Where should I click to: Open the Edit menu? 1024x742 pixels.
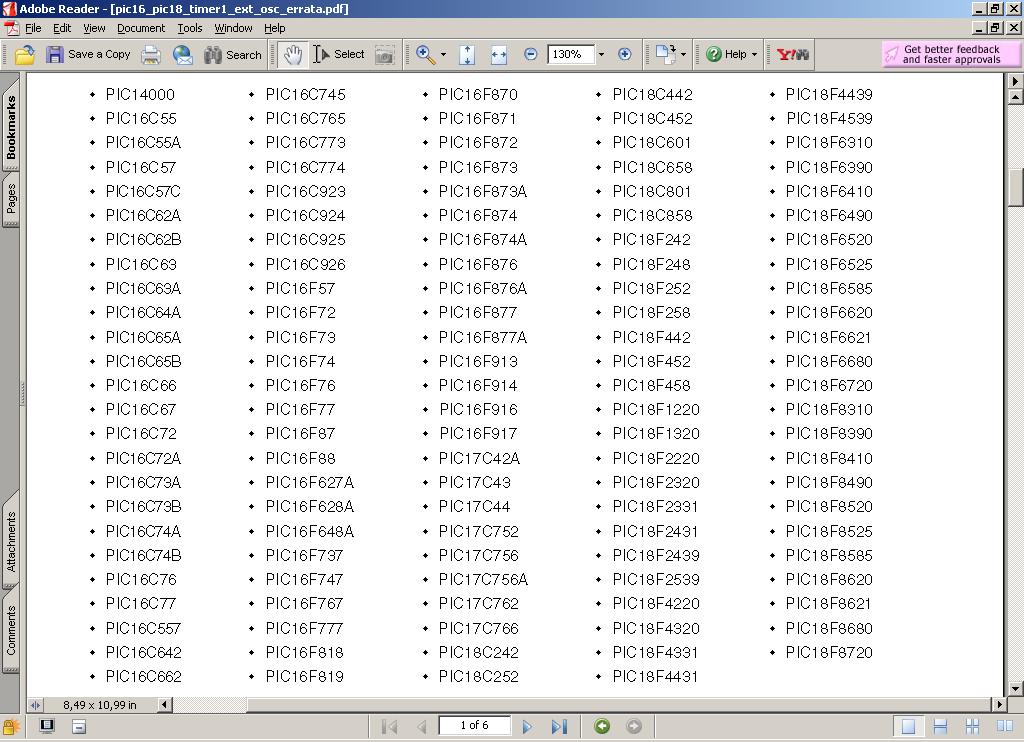pyautogui.click(x=62, y=28)
